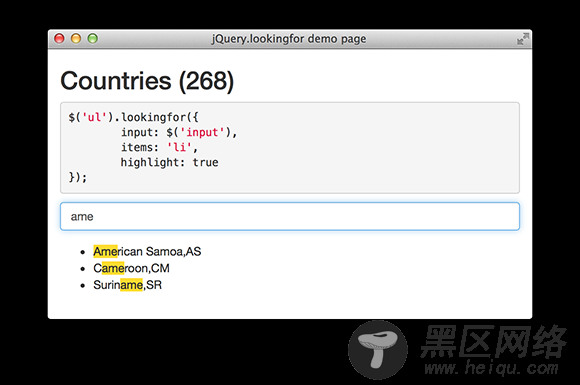Image resolution: width=580 pixels, height=385 pixels.
Task: Click the 'highlight: true' code line
Action: [x=169, y=162]
